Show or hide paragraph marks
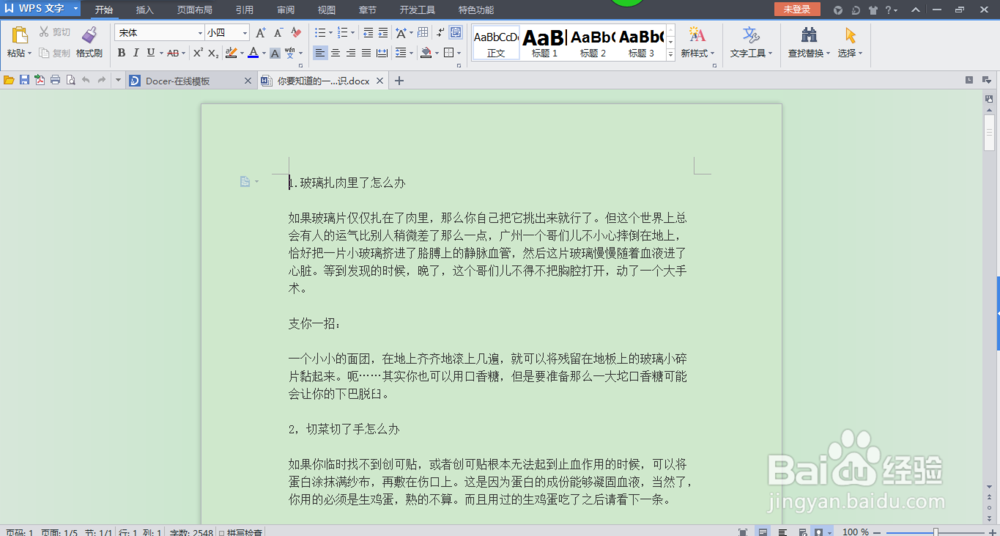 (x=440, y=33)
